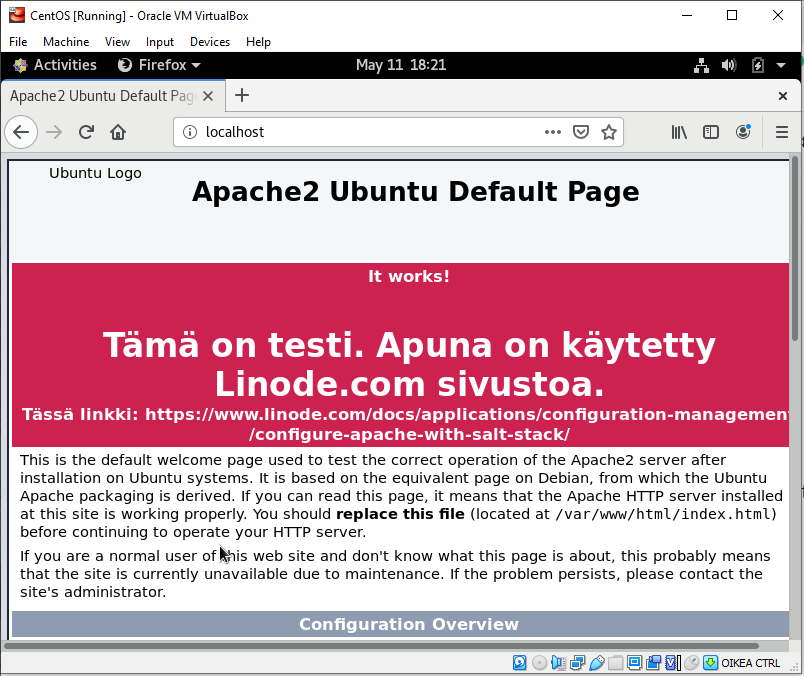Go to the Firefox home page
The height and width of the screenshot is (676, 804).
pyautogui.click(x=118, y=132)
